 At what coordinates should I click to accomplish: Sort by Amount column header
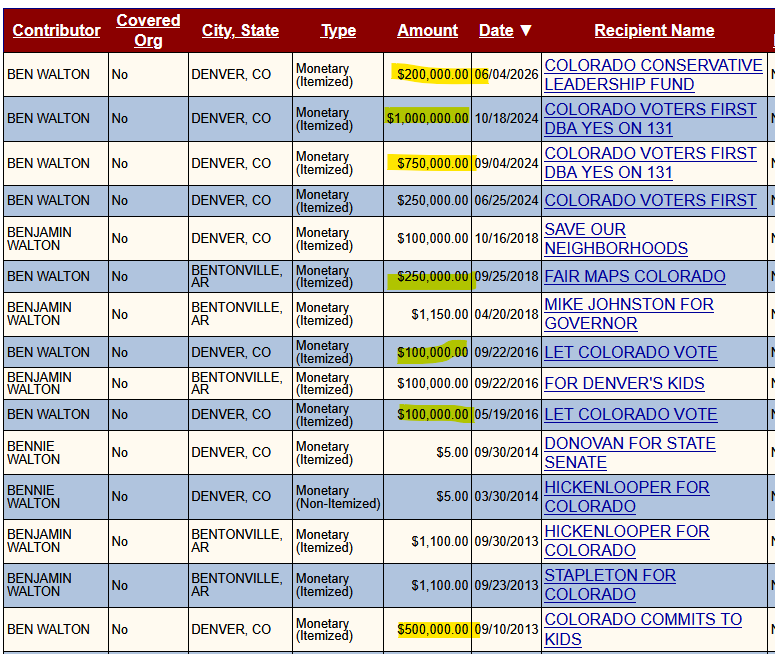428,30
